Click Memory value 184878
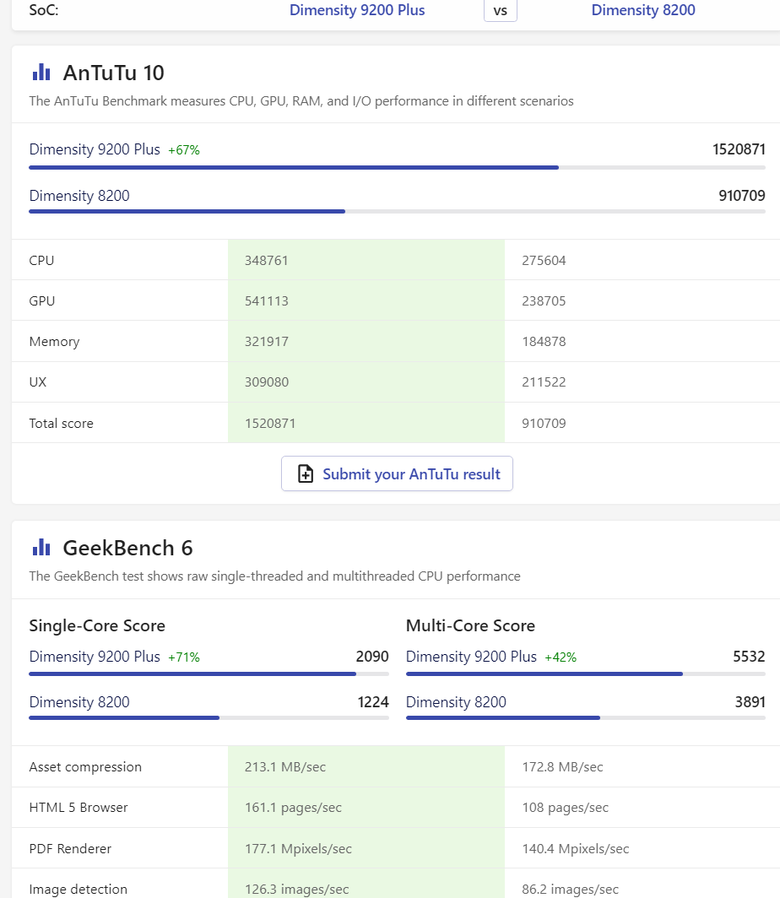The height and width of the screenshot is (898, 780). click(x=543, y=342)
